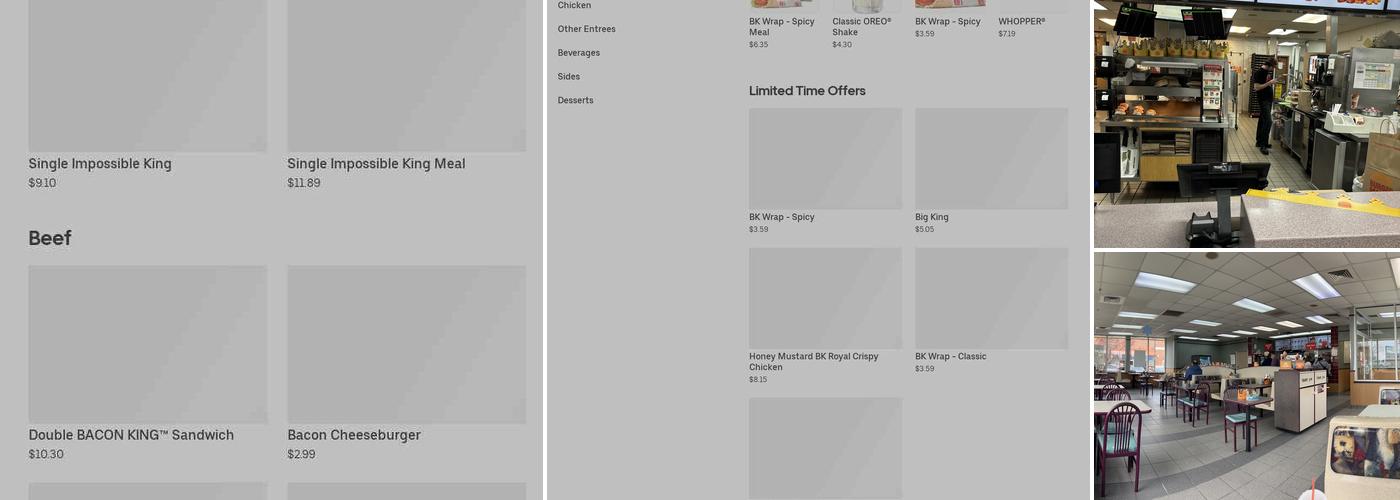Click the Beef section heading

50,238
